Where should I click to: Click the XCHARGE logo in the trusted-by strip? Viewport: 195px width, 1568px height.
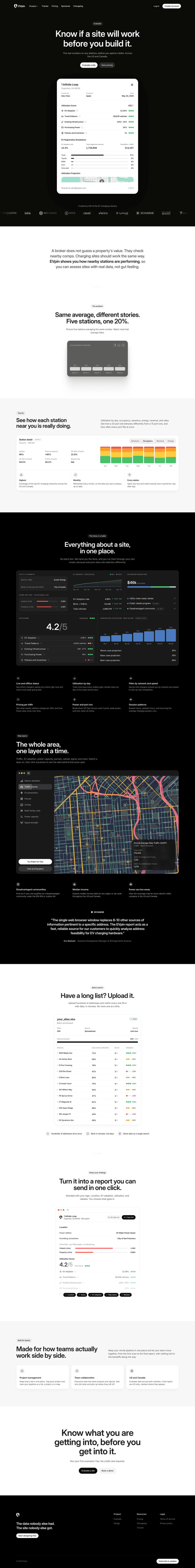pyautogui.click(x=145, y=213)
